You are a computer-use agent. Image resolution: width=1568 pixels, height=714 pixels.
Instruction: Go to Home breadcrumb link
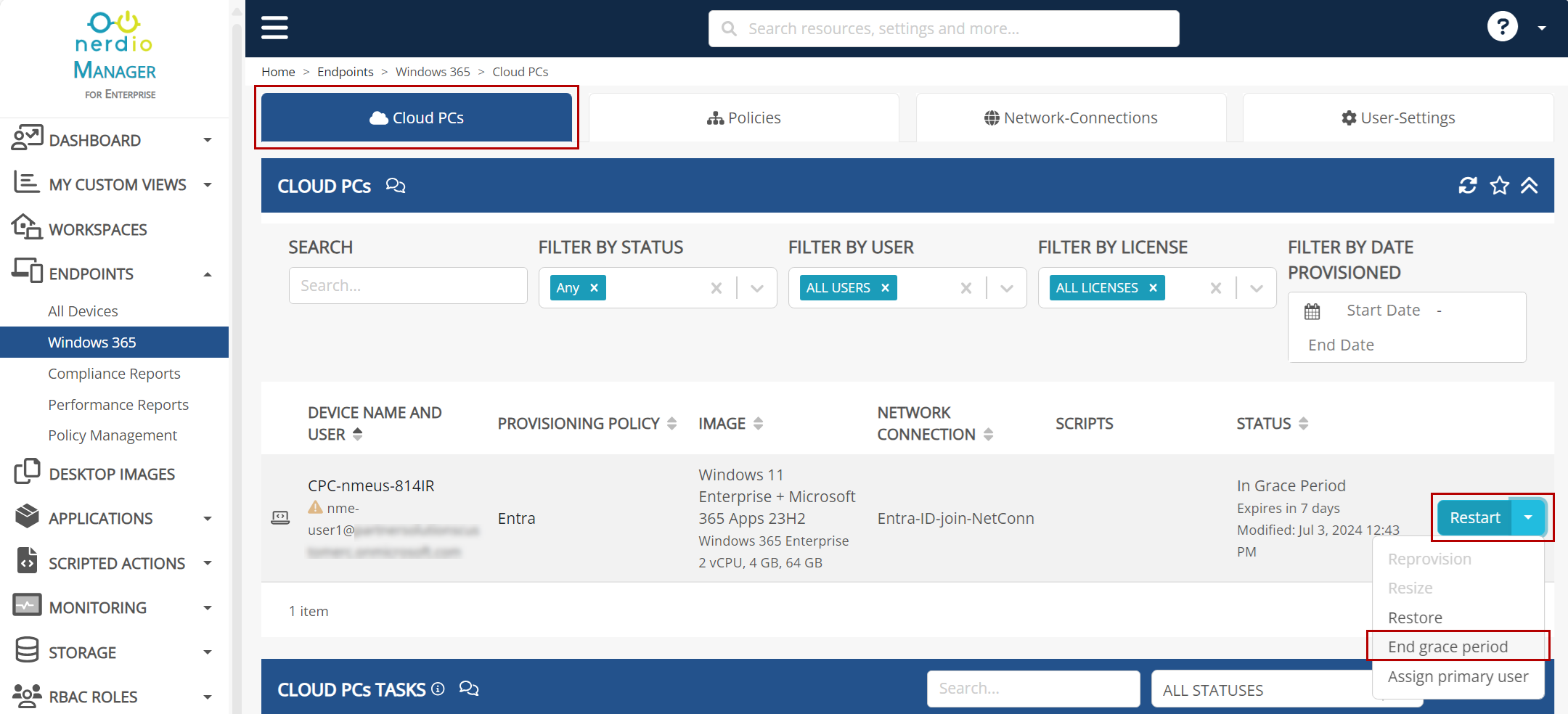point(278,72)
